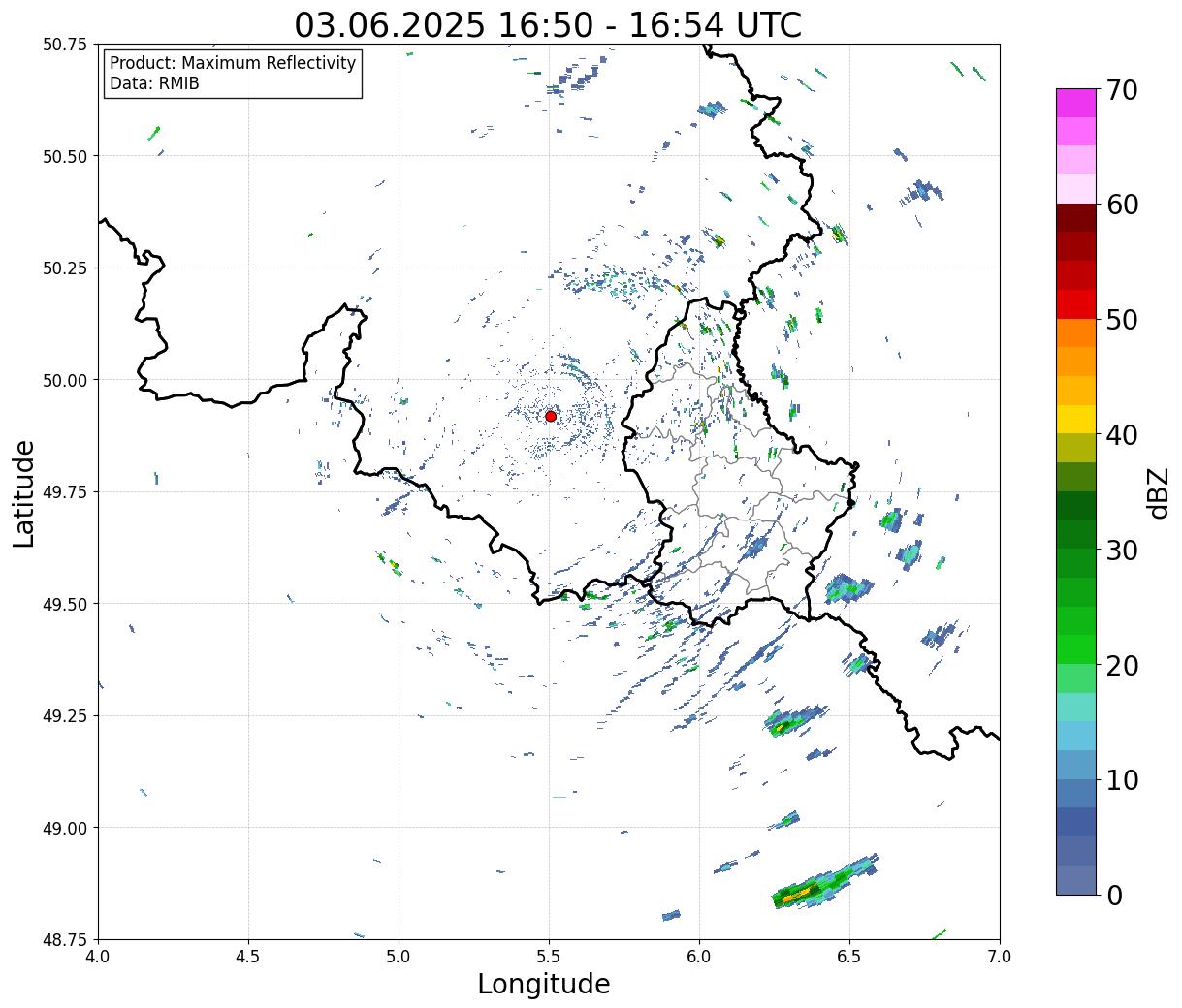Click the 'dBZ' colorbar label
The width and height of the screenshot is (1182, 1008).
click(x=1158, y=492)
